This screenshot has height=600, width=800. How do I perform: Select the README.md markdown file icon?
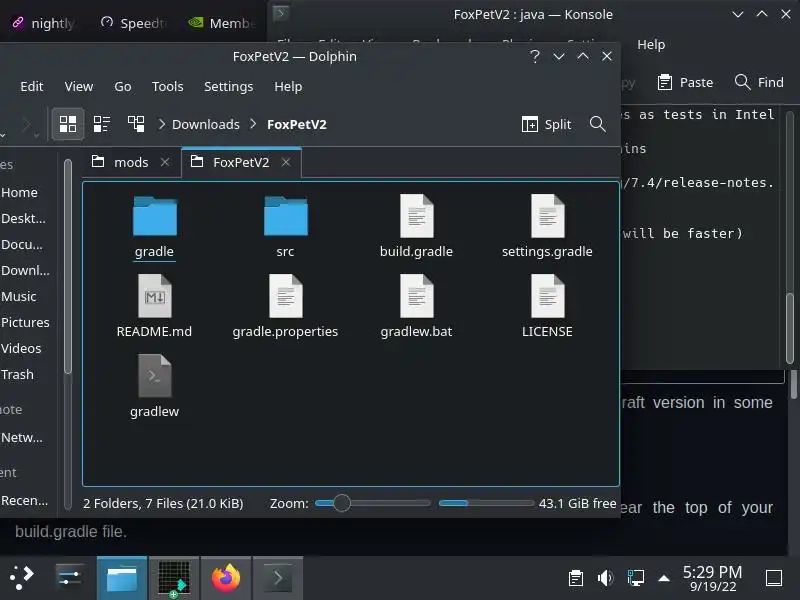click(155, 295)
